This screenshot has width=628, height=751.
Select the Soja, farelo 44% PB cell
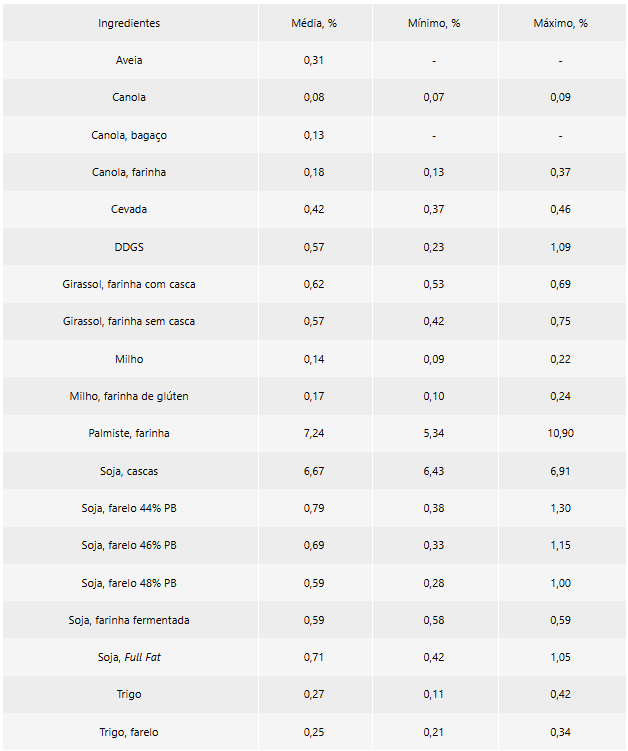[x=129, y=508]
